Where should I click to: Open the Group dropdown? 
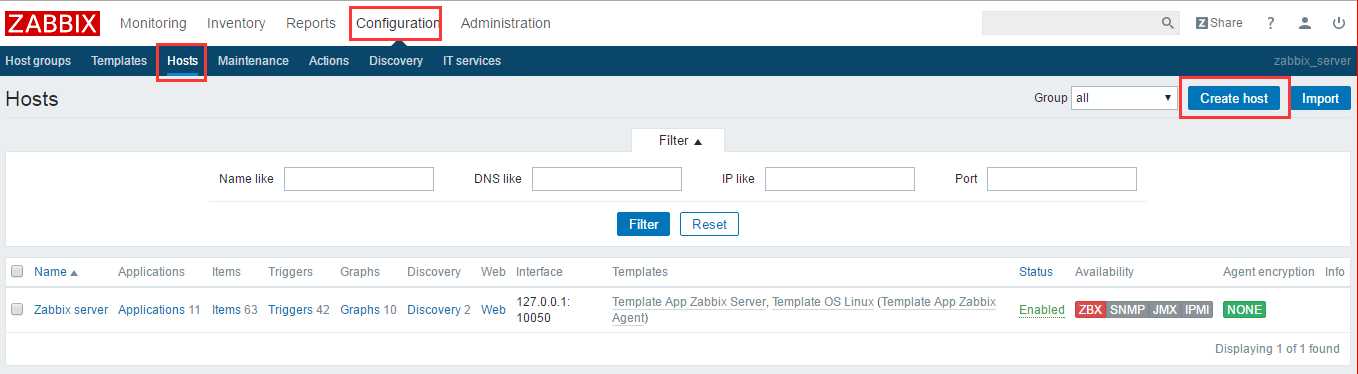tap(1123, 98)
